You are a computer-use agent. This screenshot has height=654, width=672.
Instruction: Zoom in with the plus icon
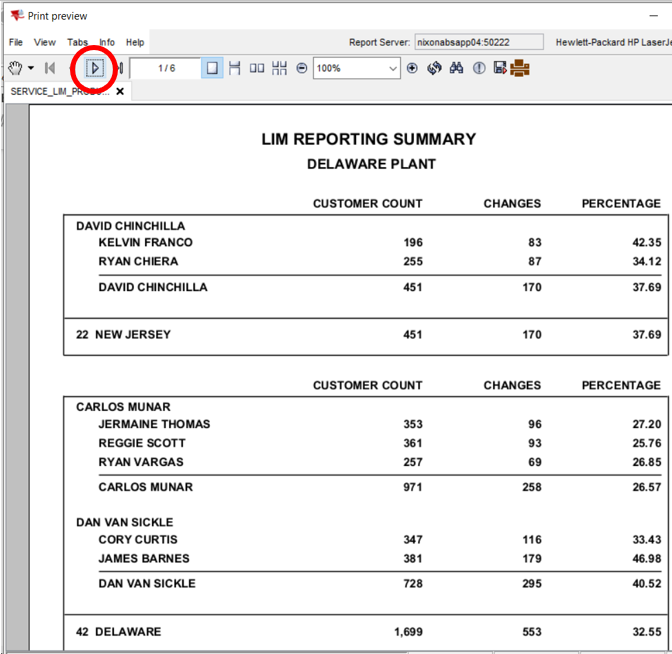[x=412, y=68]
